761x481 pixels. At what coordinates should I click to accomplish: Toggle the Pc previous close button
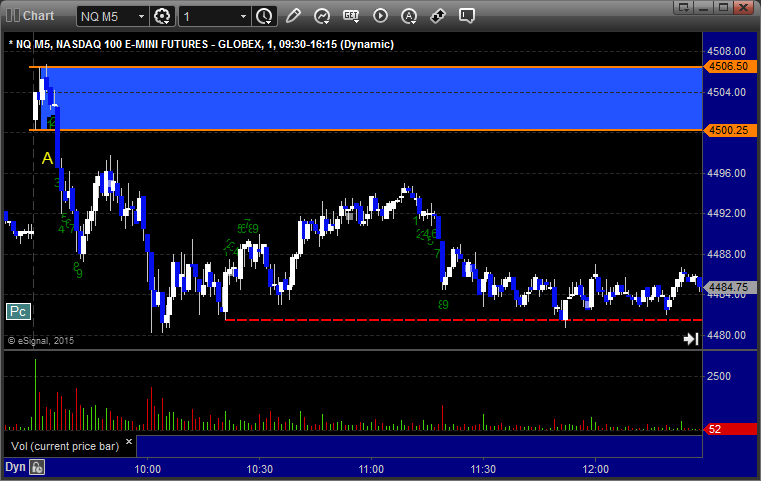[x=18, y=312]
